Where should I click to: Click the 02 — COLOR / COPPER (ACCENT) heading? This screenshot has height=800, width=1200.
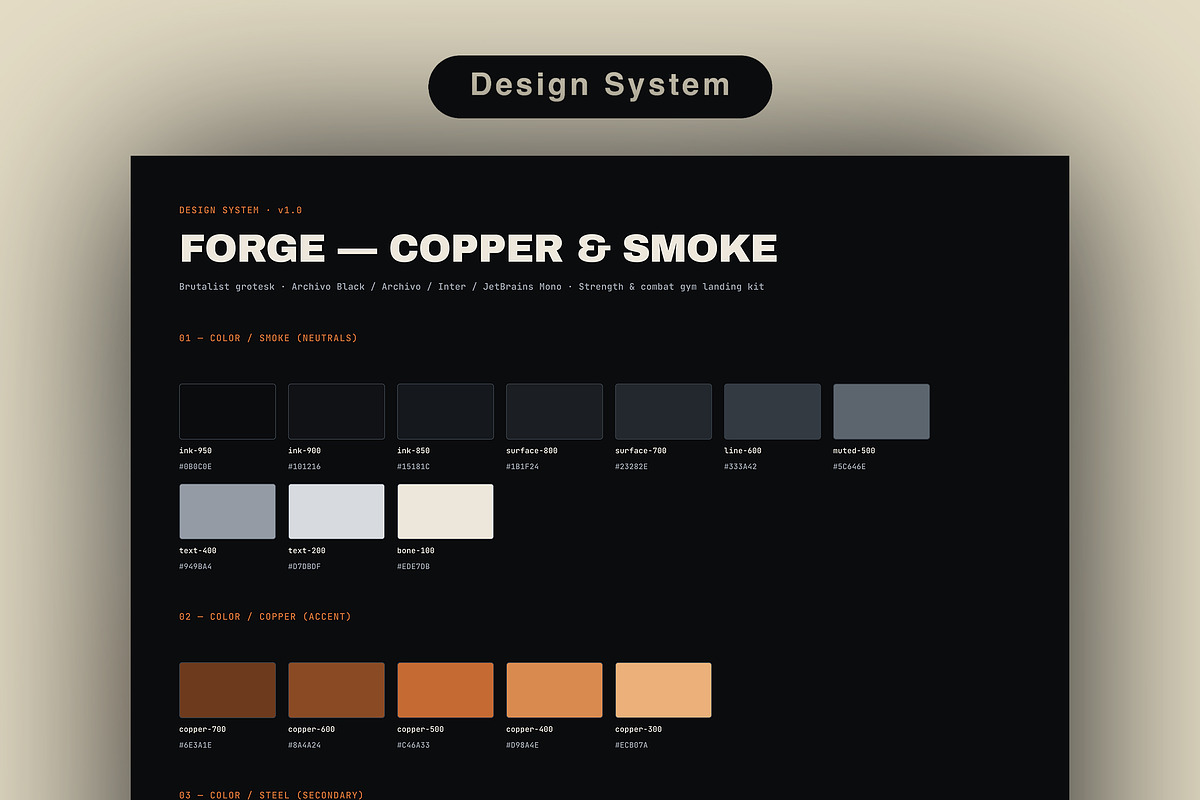(265, 617)
